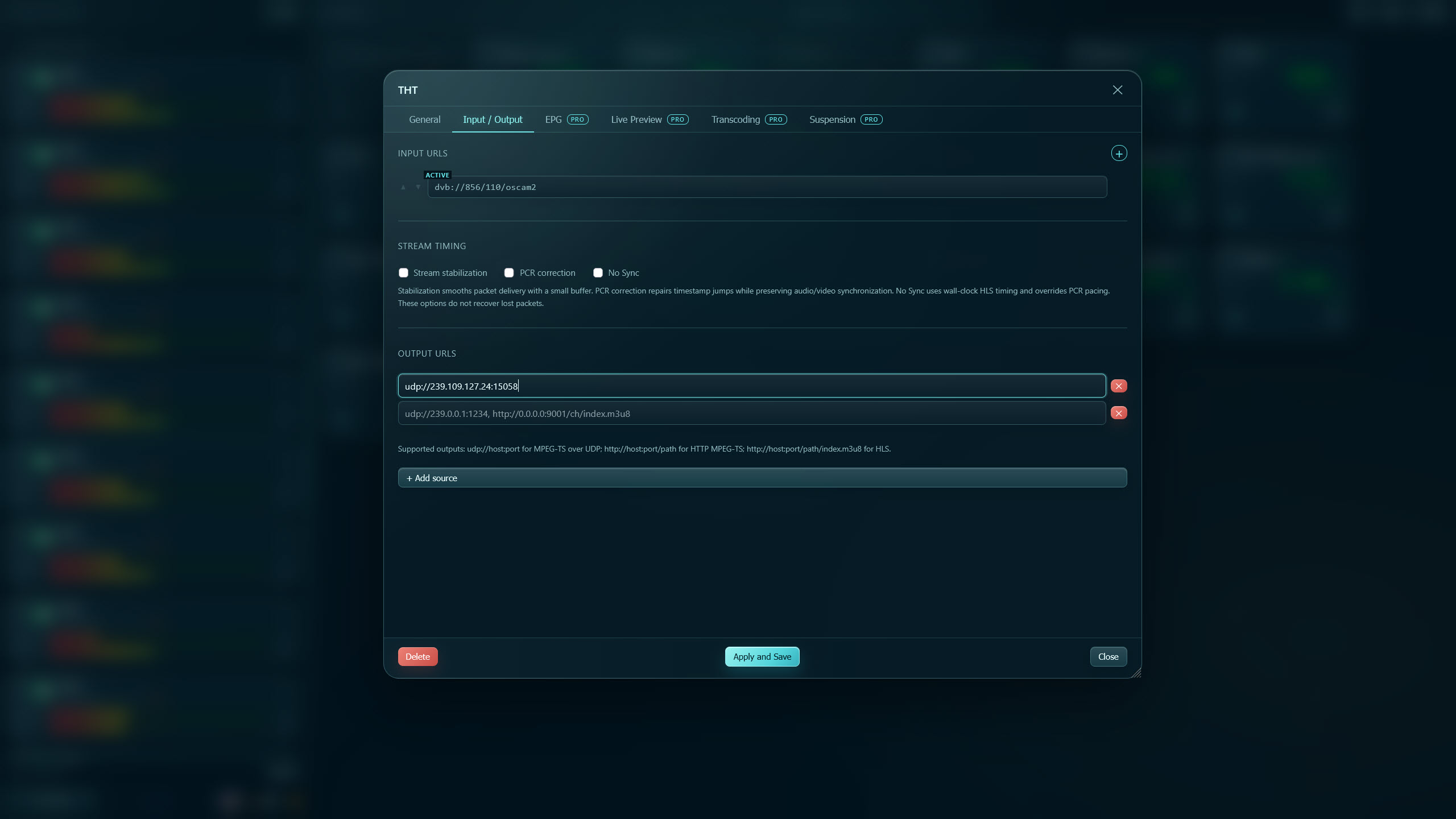1456x819 pixels.
Task: Click the Close button in footer
Action: coord(1108,656)
